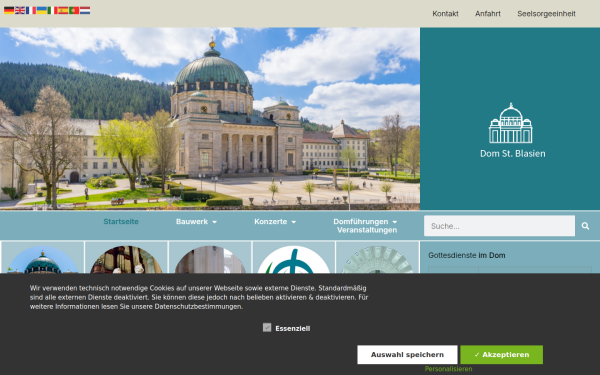
Task: Switch language to English UK flag
Action: pyautogui.click(x=20, y=11)
